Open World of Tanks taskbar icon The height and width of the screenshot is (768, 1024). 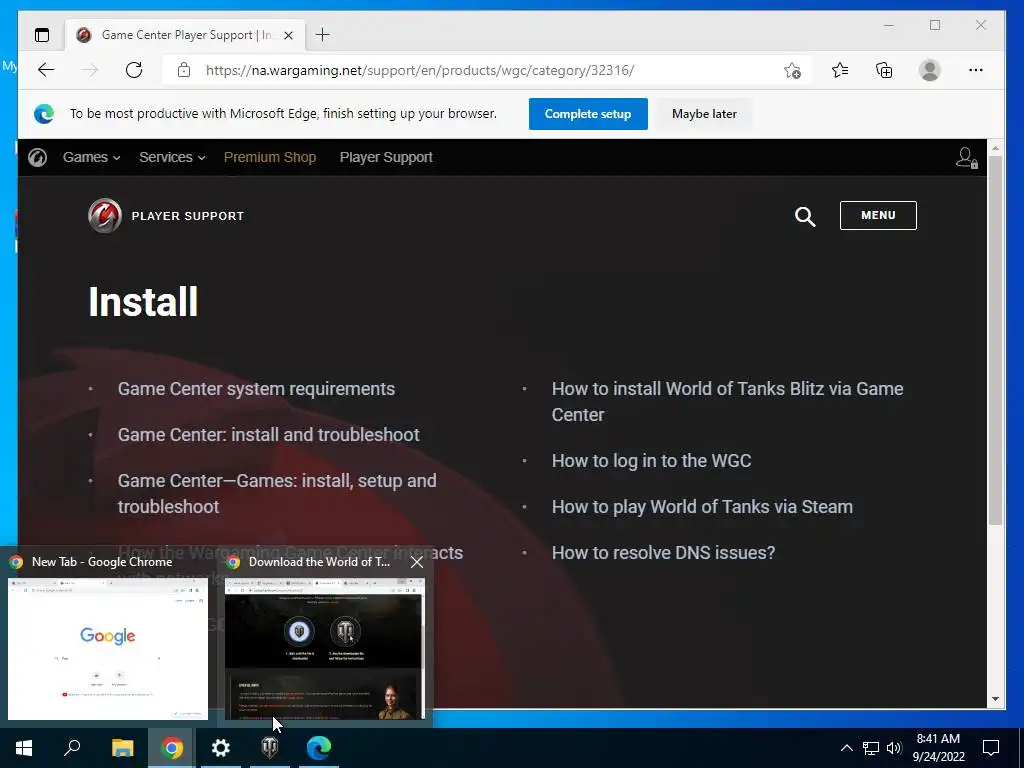pyautogui.click(x=270, y=748)
